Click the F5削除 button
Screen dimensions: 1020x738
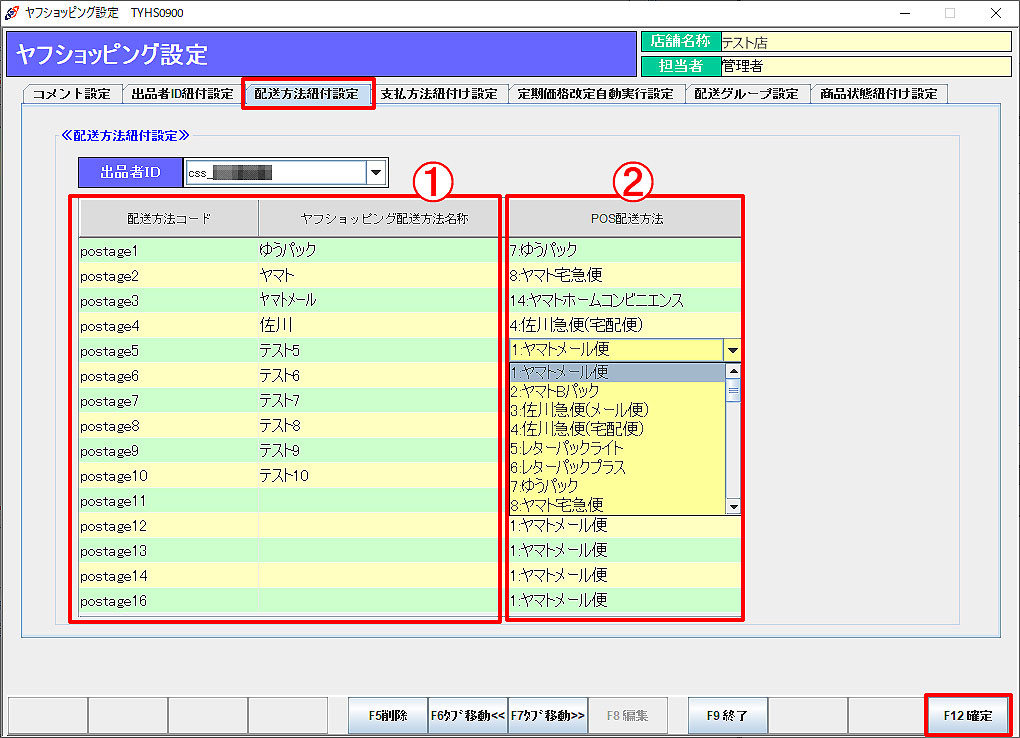point(387,716)
